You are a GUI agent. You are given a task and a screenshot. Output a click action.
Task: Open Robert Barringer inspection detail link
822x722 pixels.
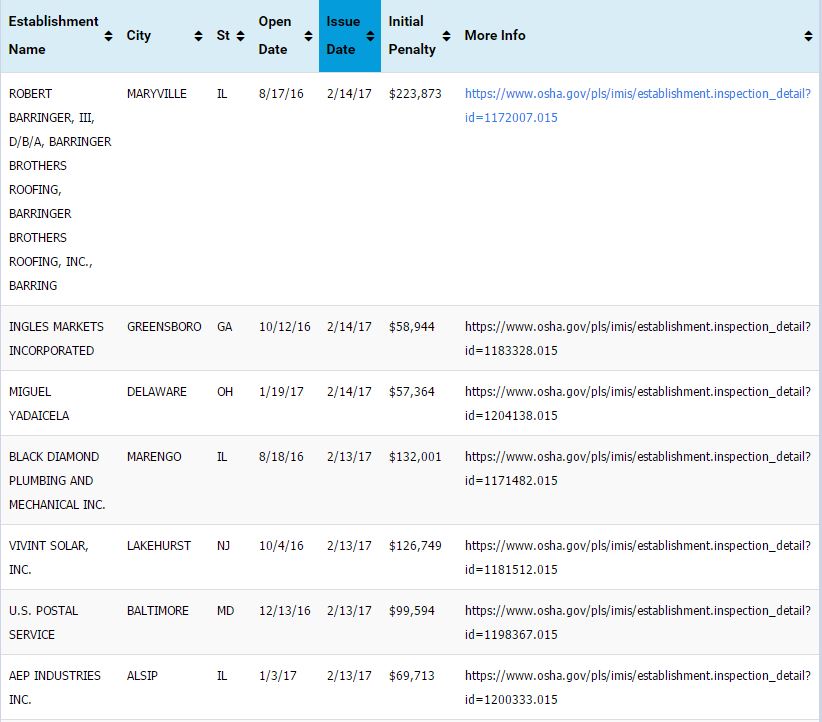pyautogui.click(x=637, y=105)
